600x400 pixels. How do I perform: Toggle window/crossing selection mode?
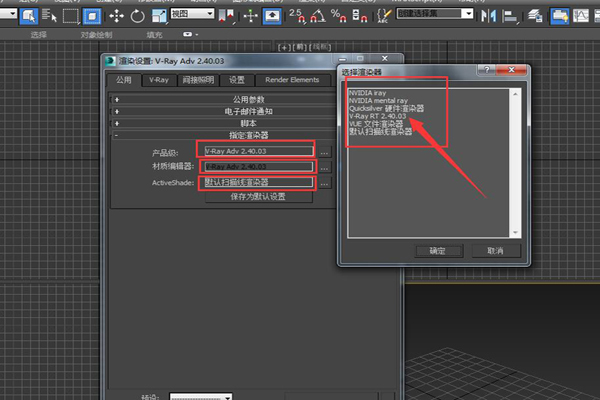click(x=93, y=15)
